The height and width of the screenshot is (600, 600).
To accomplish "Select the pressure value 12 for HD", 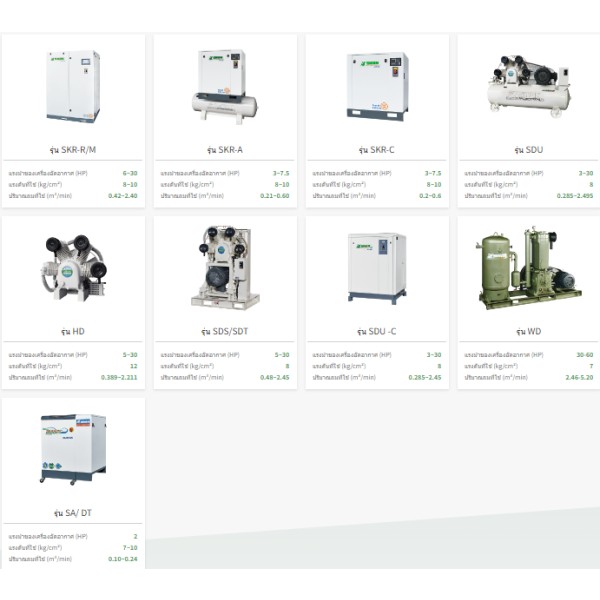I will (134, 366).
